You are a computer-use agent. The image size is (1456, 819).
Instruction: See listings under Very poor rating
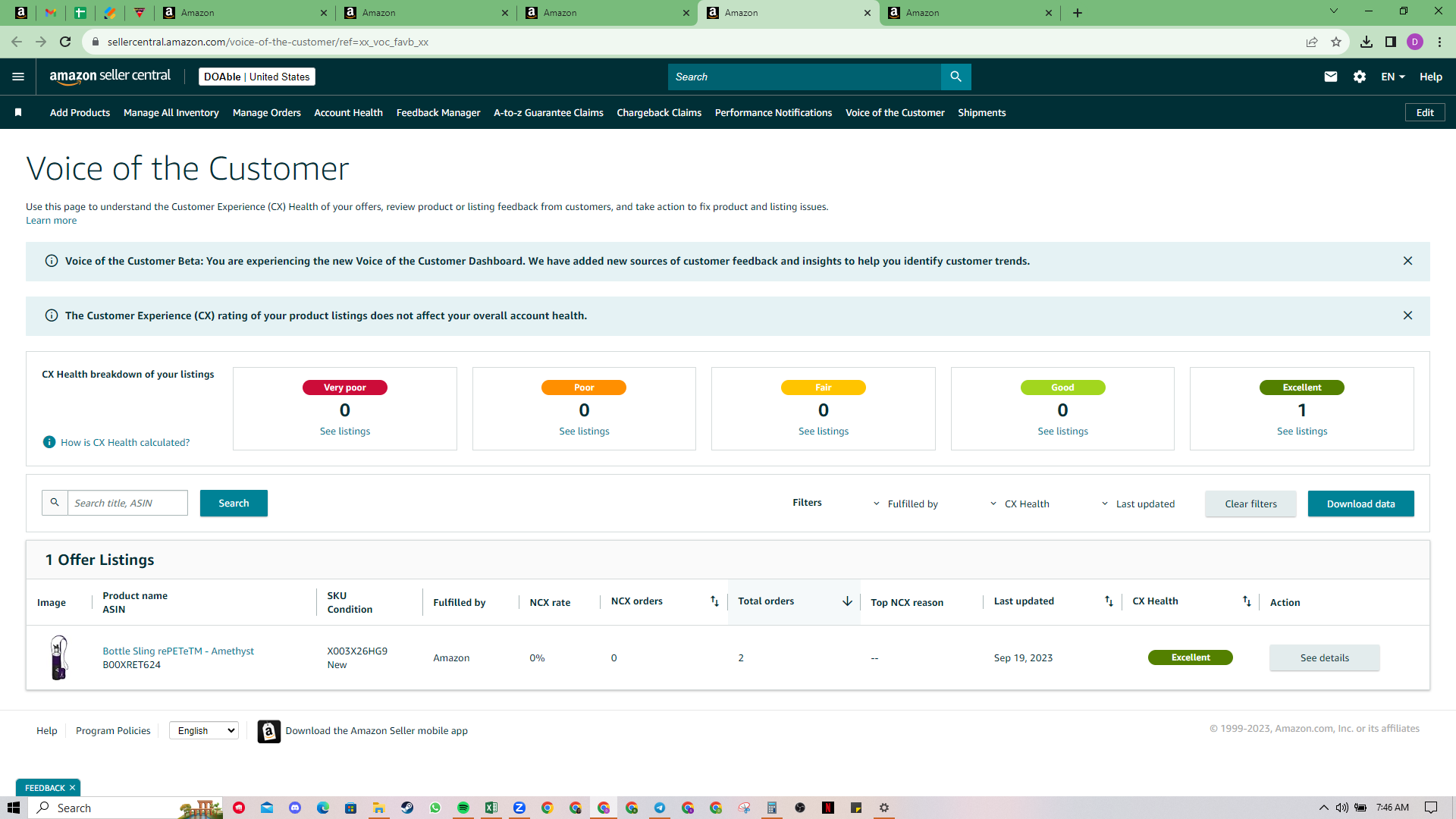pos(345,431)
